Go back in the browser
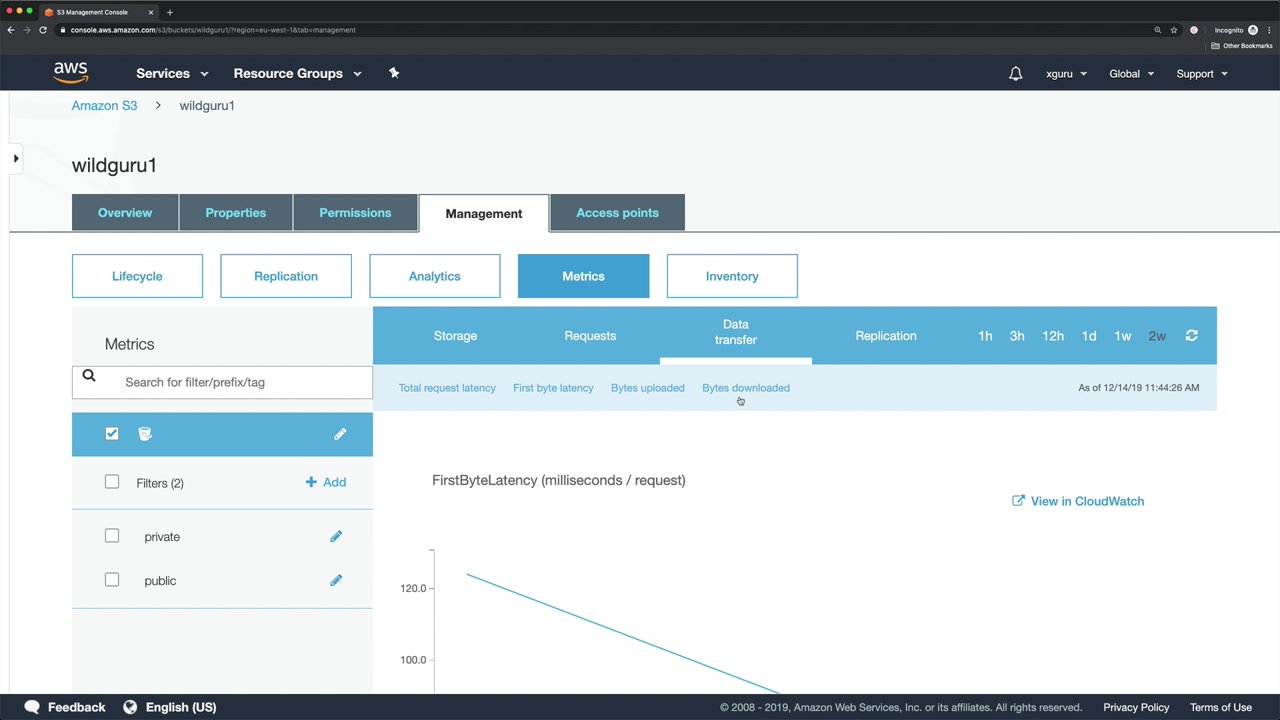Image resolution: width=1280 pixels, height=720 pixels. point(11,30)
